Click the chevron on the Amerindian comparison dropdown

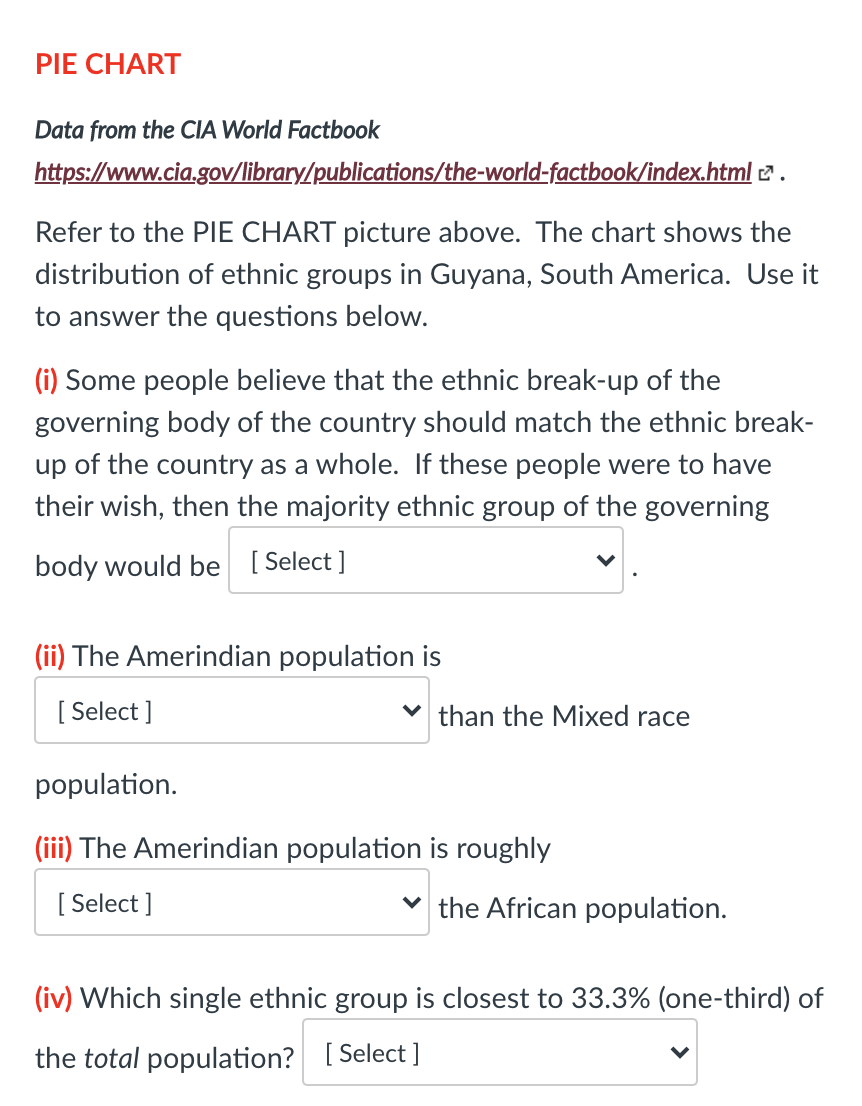[411, 710]
